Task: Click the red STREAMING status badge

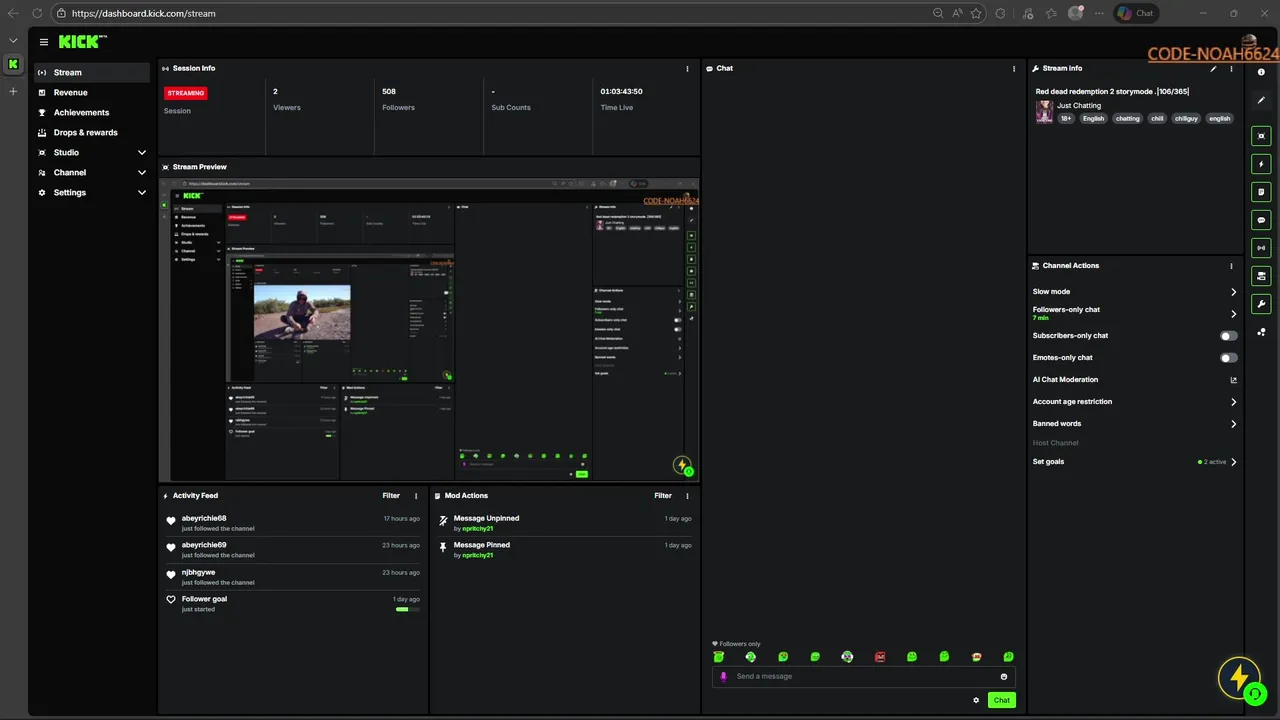Action: 186,93
